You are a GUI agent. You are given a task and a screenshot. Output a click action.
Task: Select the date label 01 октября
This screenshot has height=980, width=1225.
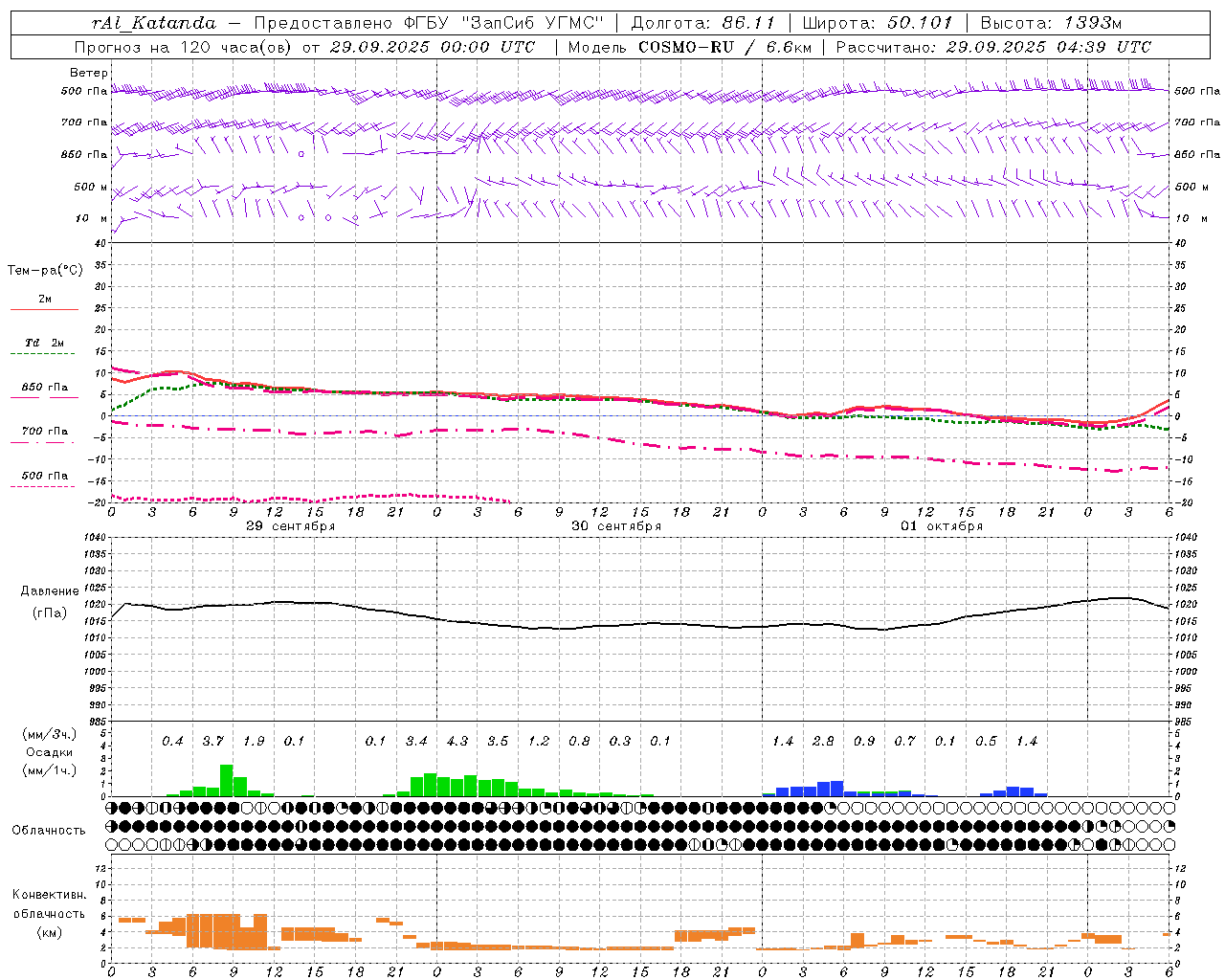pyautogui.click(x=942, y=525)
